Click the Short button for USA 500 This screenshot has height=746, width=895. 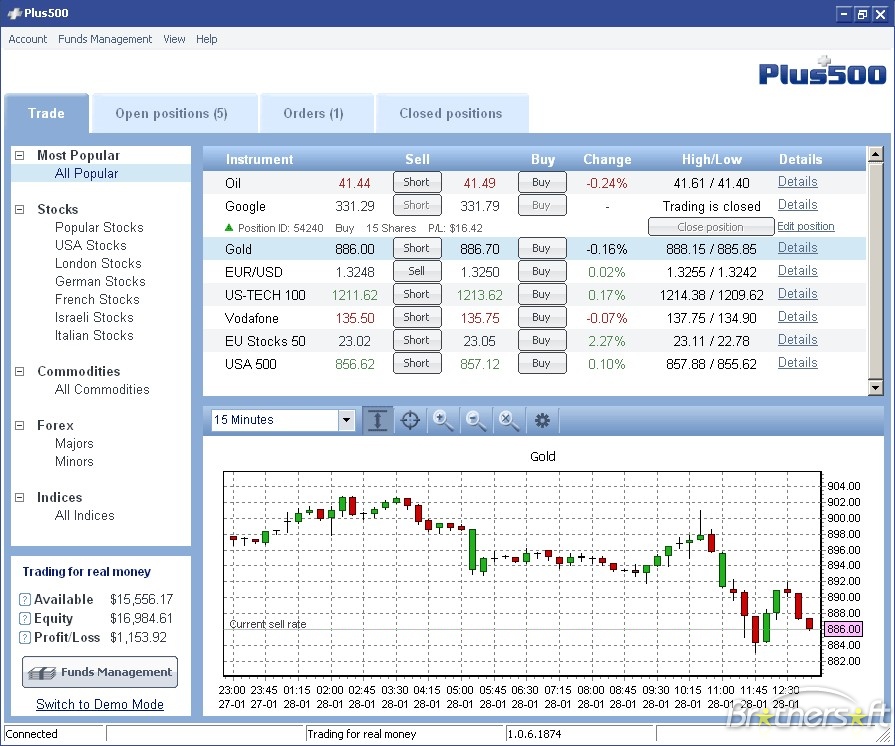point(417,363)
